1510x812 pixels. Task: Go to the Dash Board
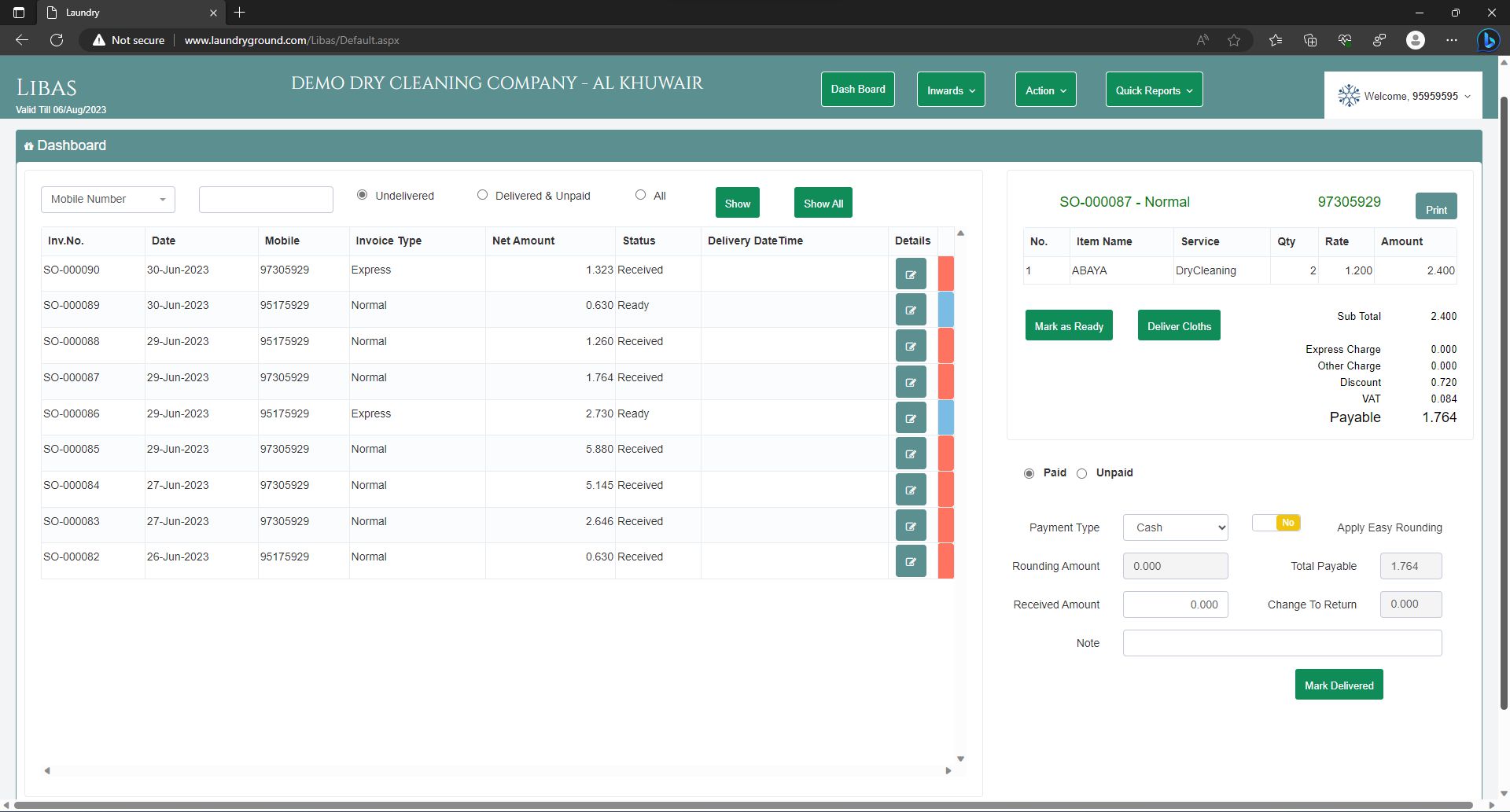858,90
